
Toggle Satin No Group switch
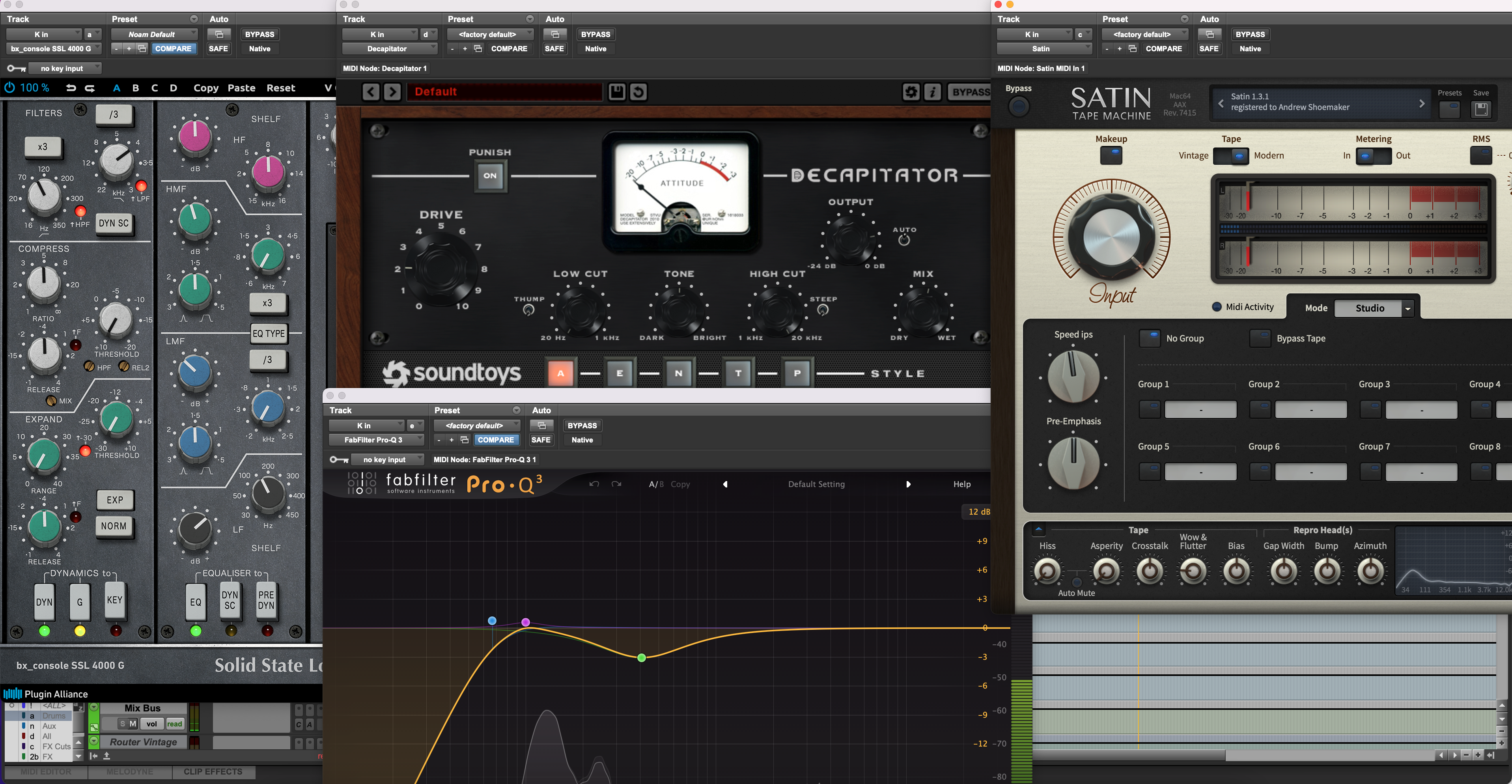coord(1149,338)
